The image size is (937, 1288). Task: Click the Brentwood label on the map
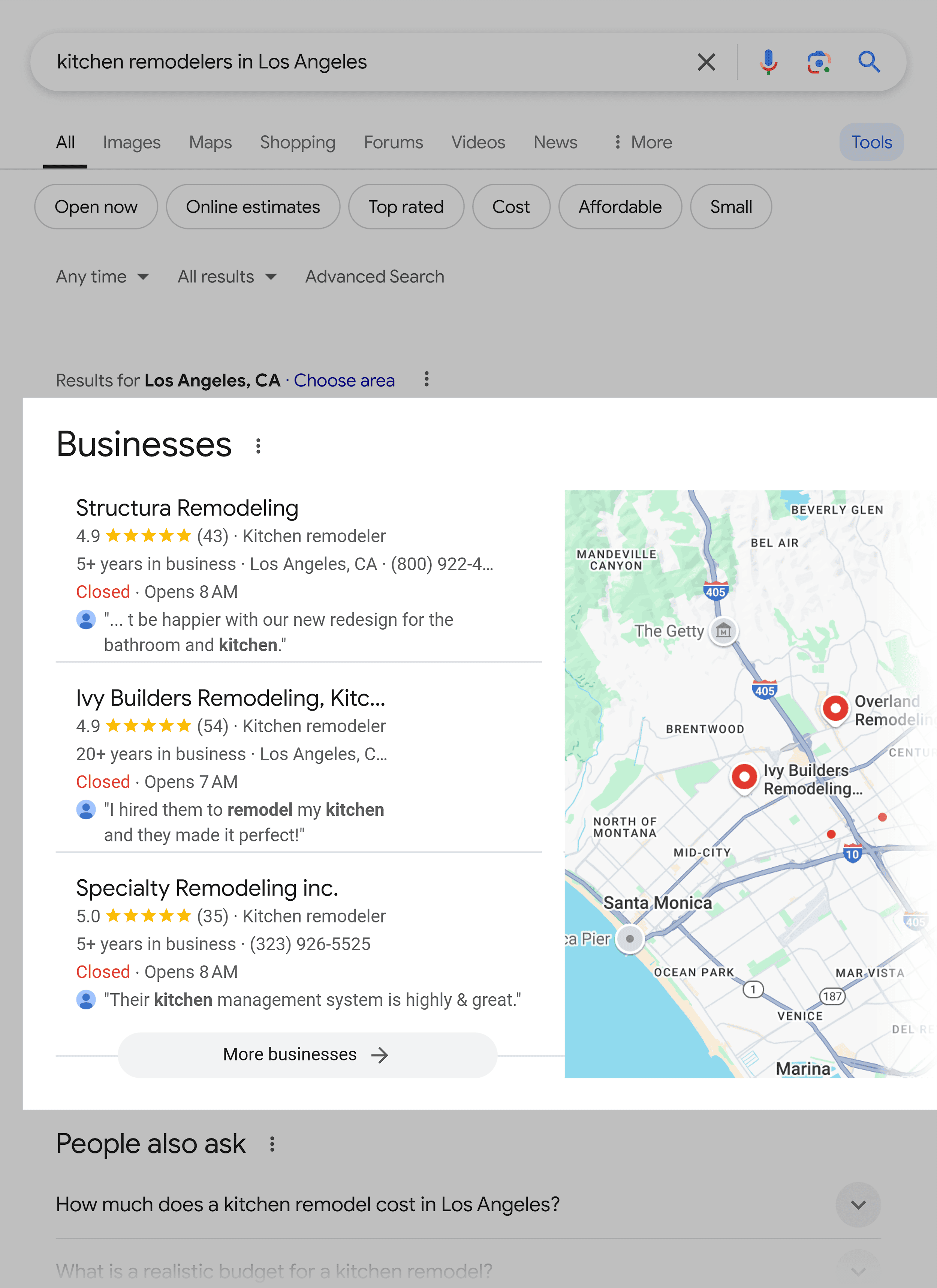click(705, 729)
